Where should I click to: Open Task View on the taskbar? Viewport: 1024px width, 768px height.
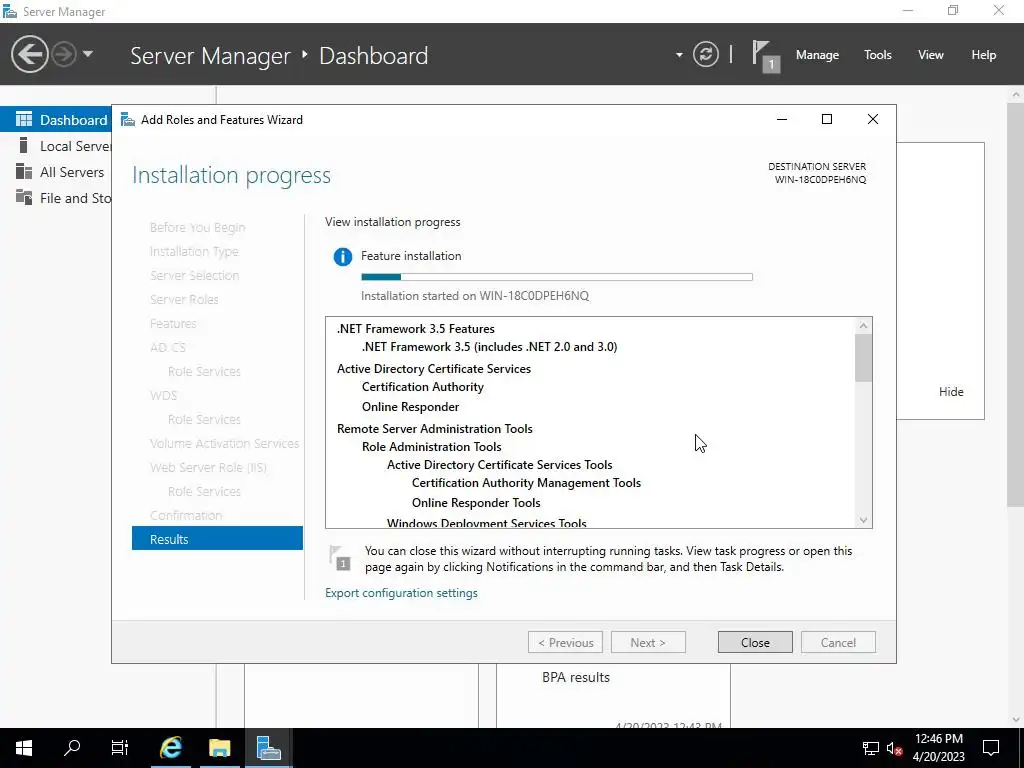coord(120,748)
